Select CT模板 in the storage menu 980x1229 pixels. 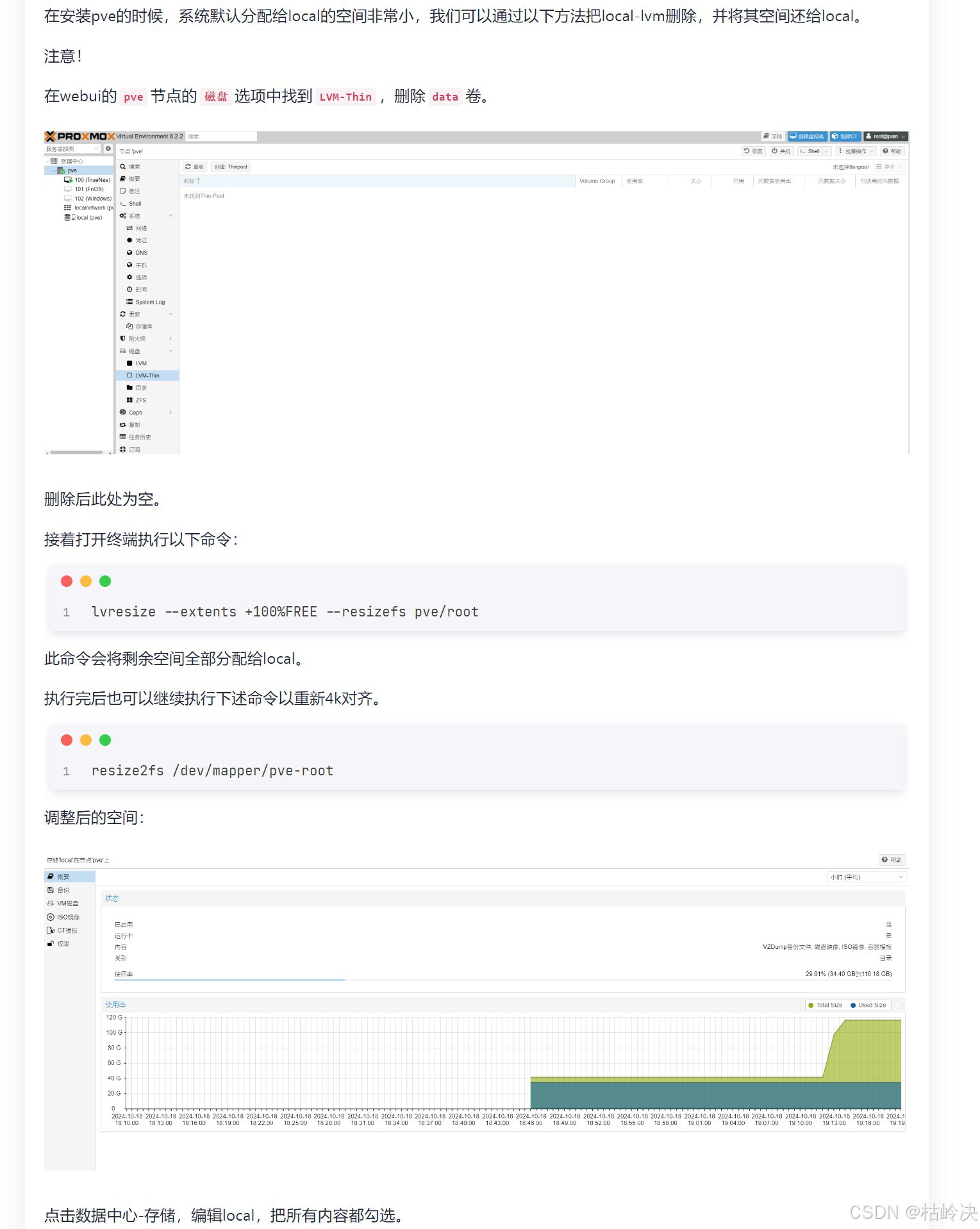(x=70, y=930)
